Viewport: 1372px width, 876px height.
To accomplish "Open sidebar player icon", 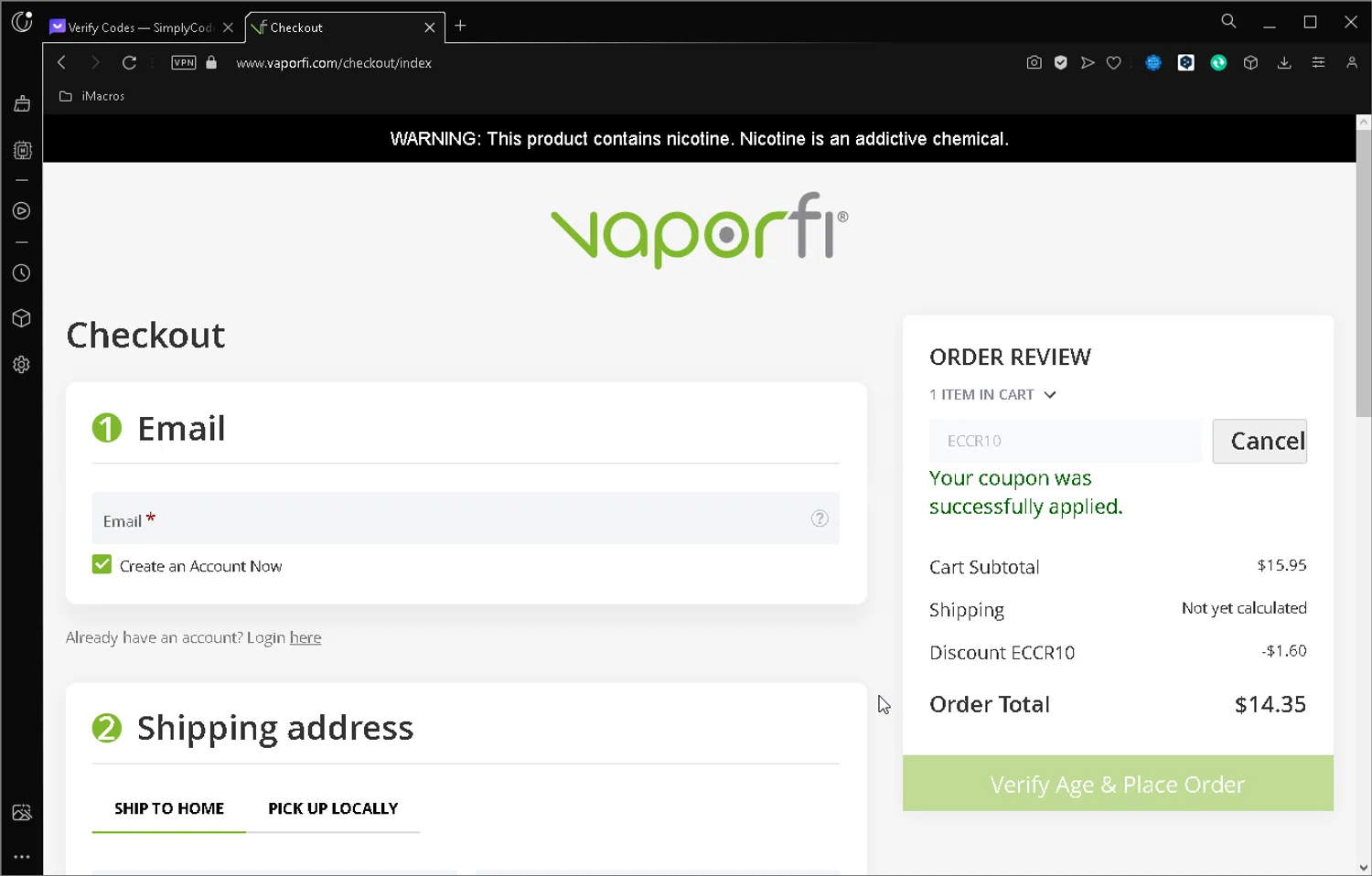I will pos(22,211).
